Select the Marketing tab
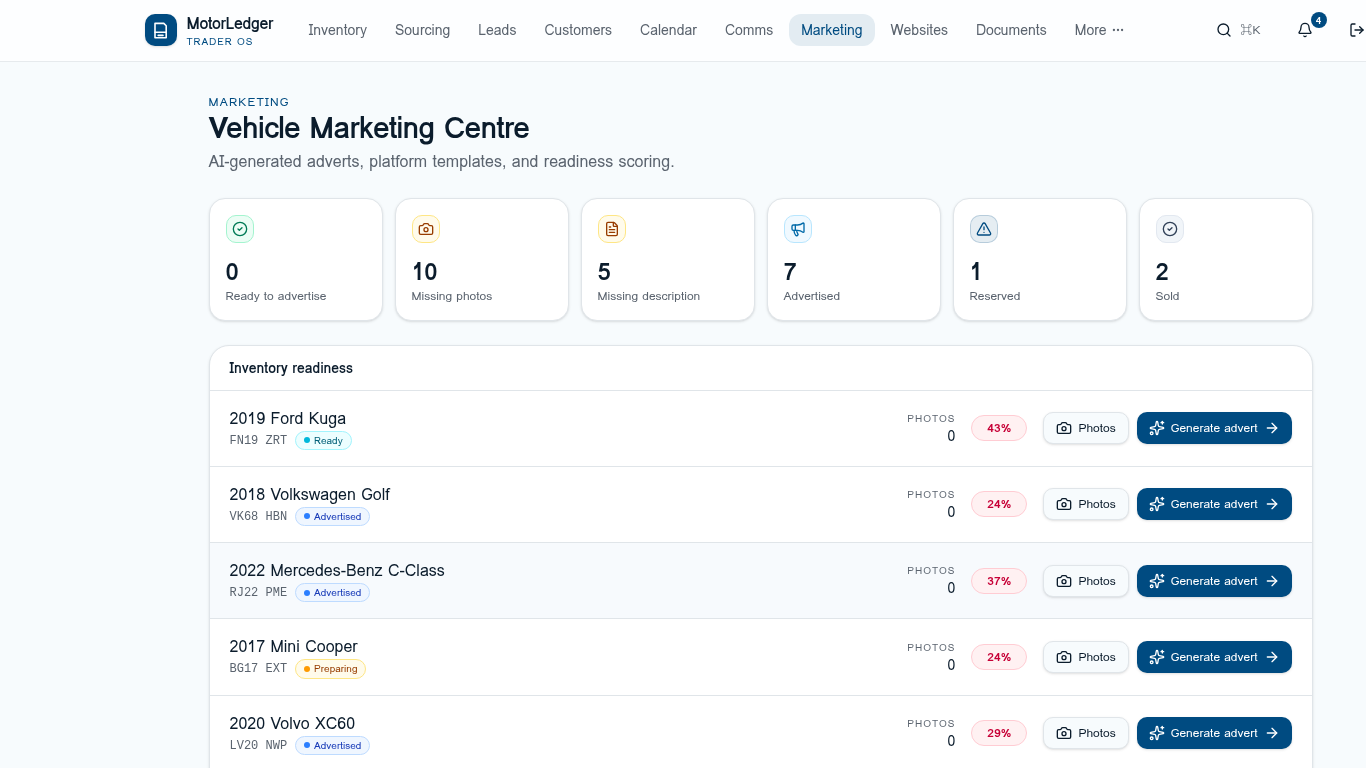 [832, 30]
